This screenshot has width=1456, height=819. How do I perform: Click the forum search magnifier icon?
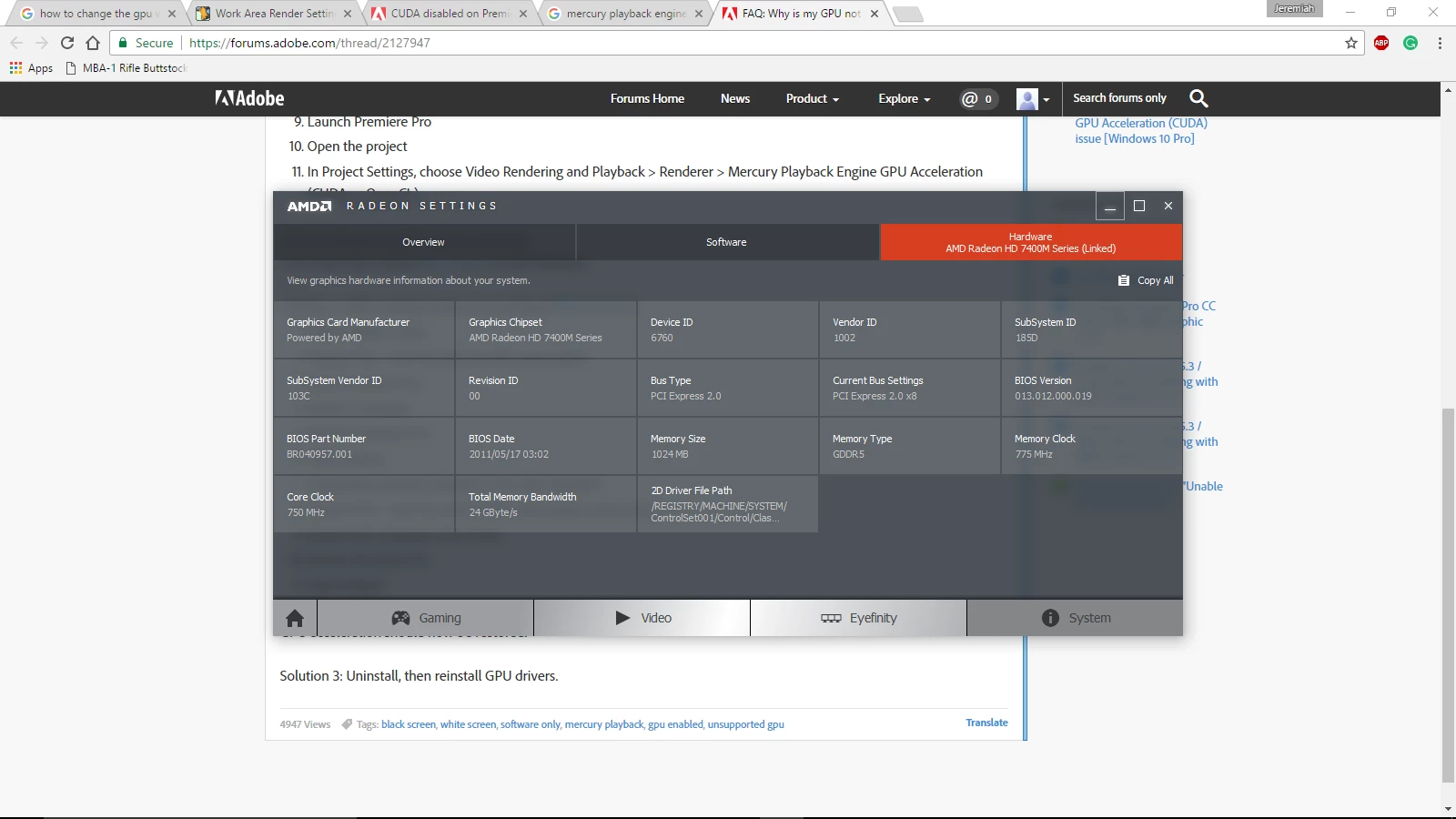pos(1198,98)
